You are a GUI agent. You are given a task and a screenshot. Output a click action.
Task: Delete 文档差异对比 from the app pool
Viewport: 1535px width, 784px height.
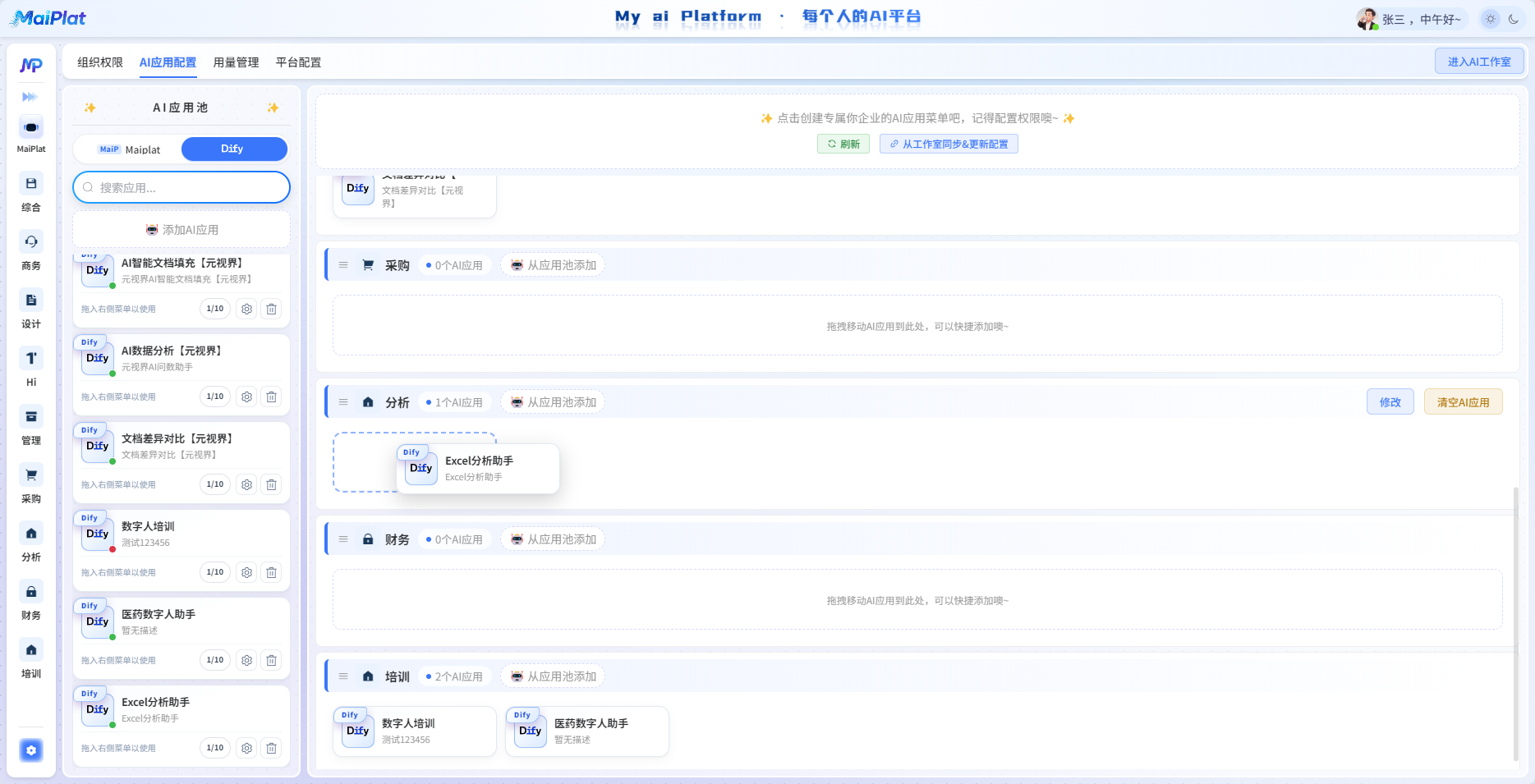tap(271, 484)
